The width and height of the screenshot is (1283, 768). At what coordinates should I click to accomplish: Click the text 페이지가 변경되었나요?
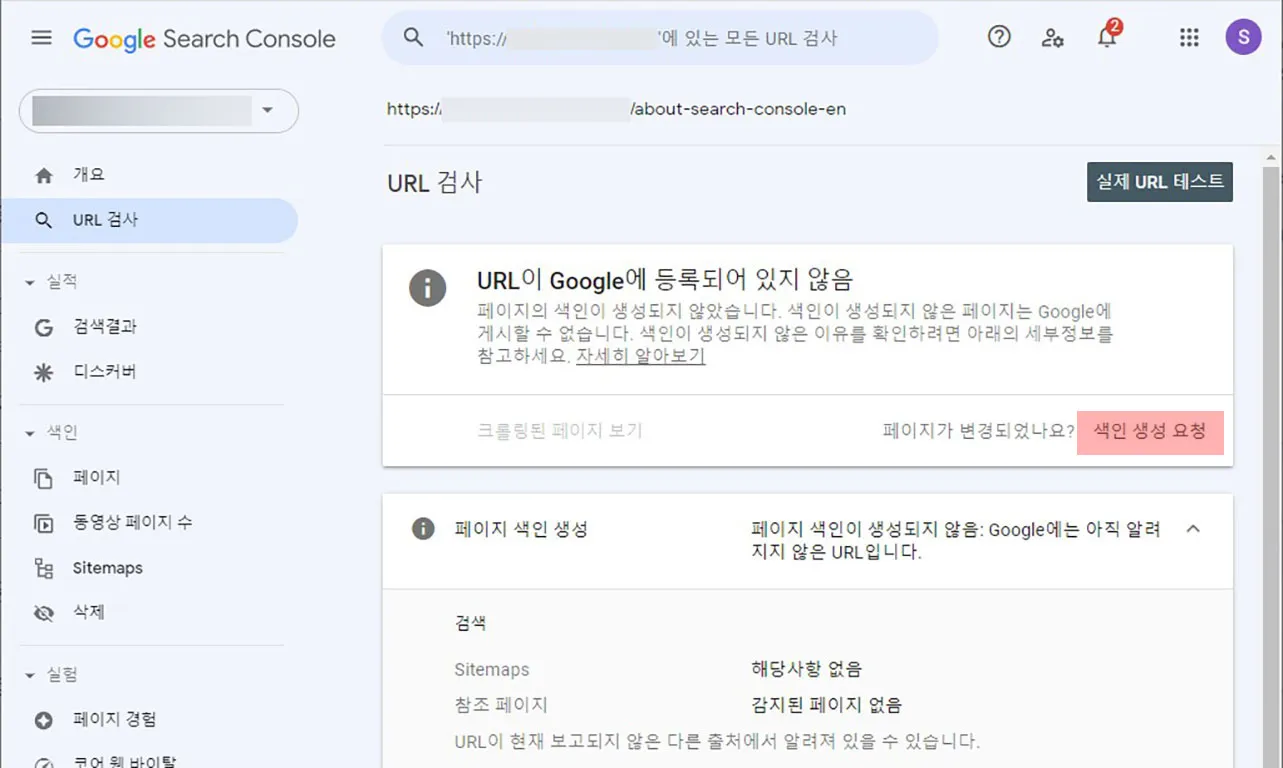coord(978,431)
